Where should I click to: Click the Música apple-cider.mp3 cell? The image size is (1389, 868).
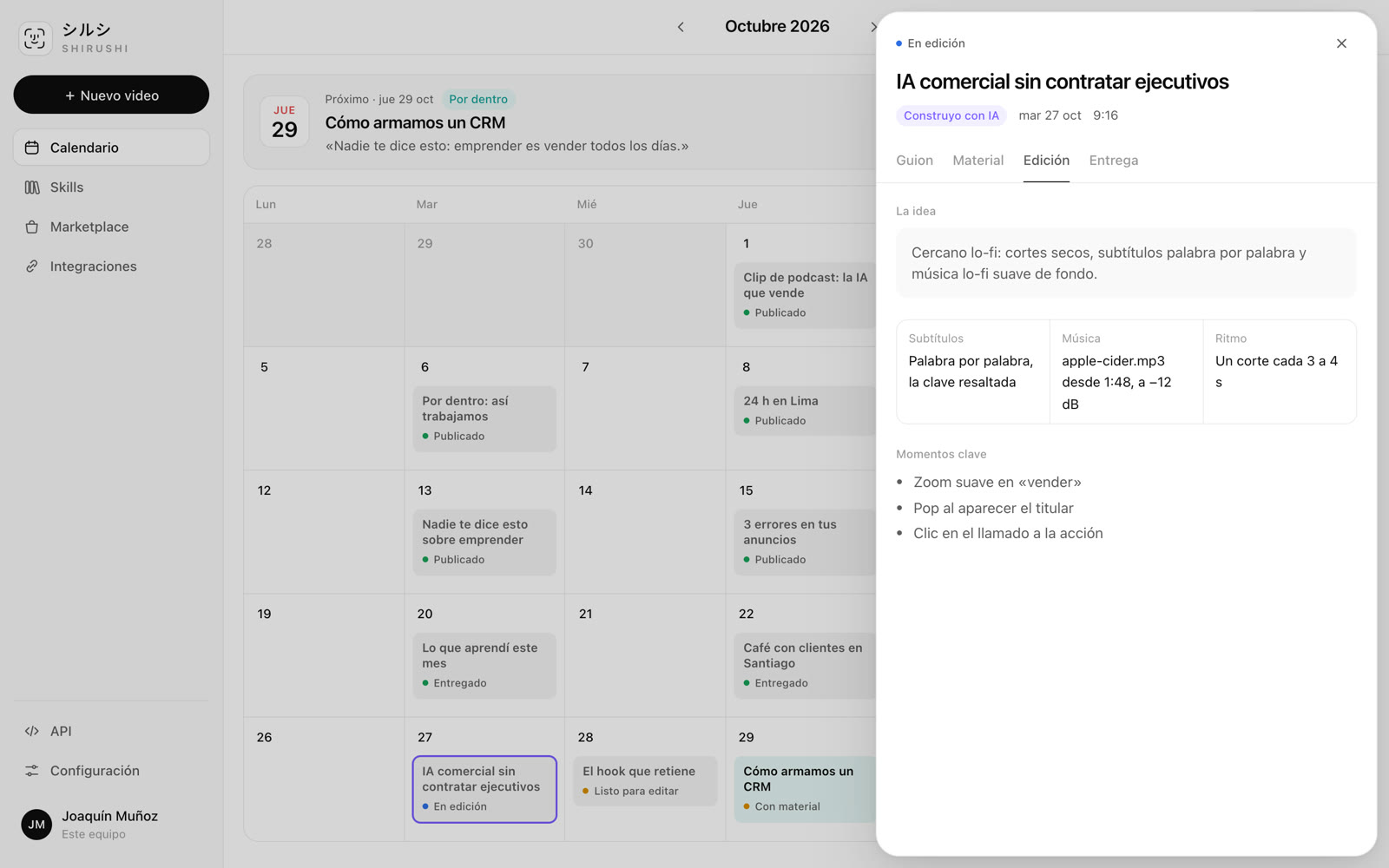coord(1126,372)
